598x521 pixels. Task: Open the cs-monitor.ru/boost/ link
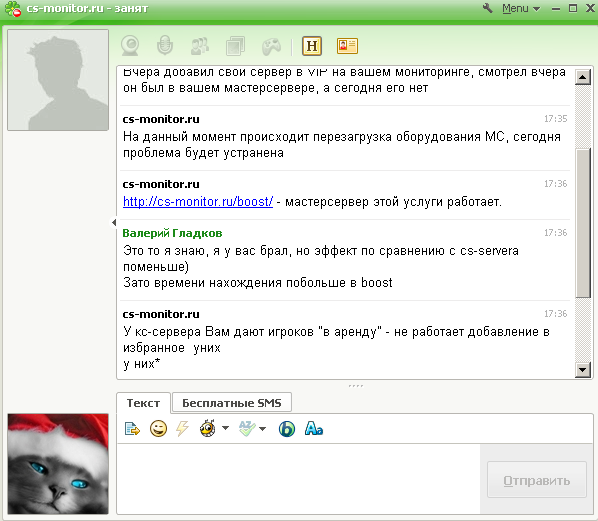[198, 201]
